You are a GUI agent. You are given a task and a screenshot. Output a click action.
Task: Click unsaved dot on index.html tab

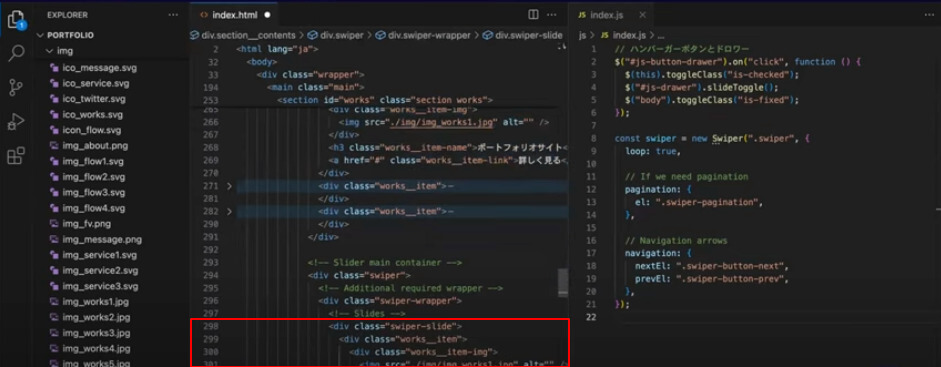267,15
